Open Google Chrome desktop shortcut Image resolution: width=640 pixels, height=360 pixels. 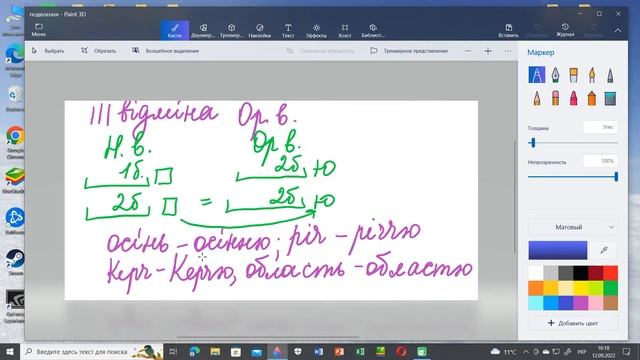(15, 142)
